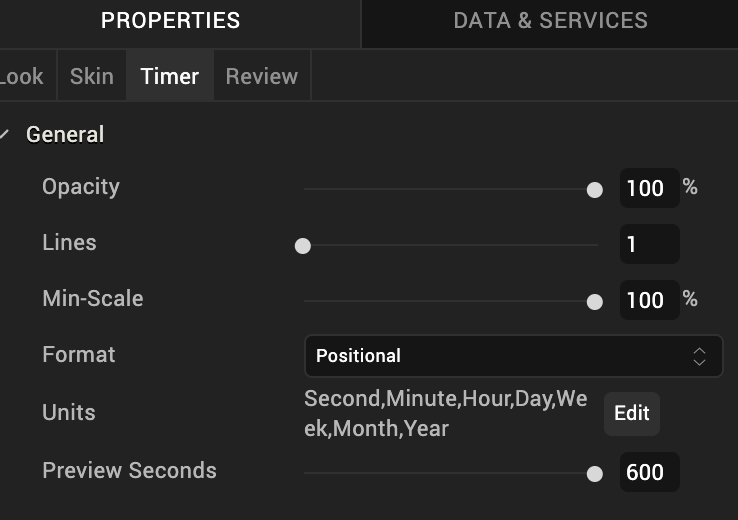Image resolution: width=738 pixels, height=520 pixels.
Task: Focus the Preview Seconds value field
Action: [x=649, y=472]
